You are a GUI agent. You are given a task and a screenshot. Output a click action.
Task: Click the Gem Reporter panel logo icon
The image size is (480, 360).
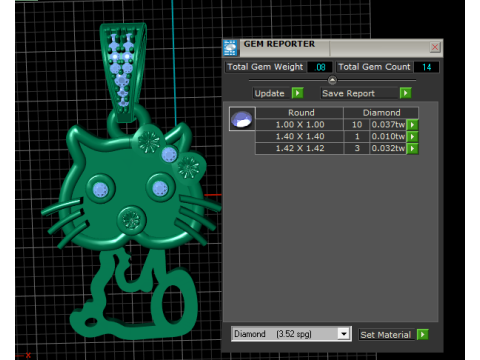[230, 48]
